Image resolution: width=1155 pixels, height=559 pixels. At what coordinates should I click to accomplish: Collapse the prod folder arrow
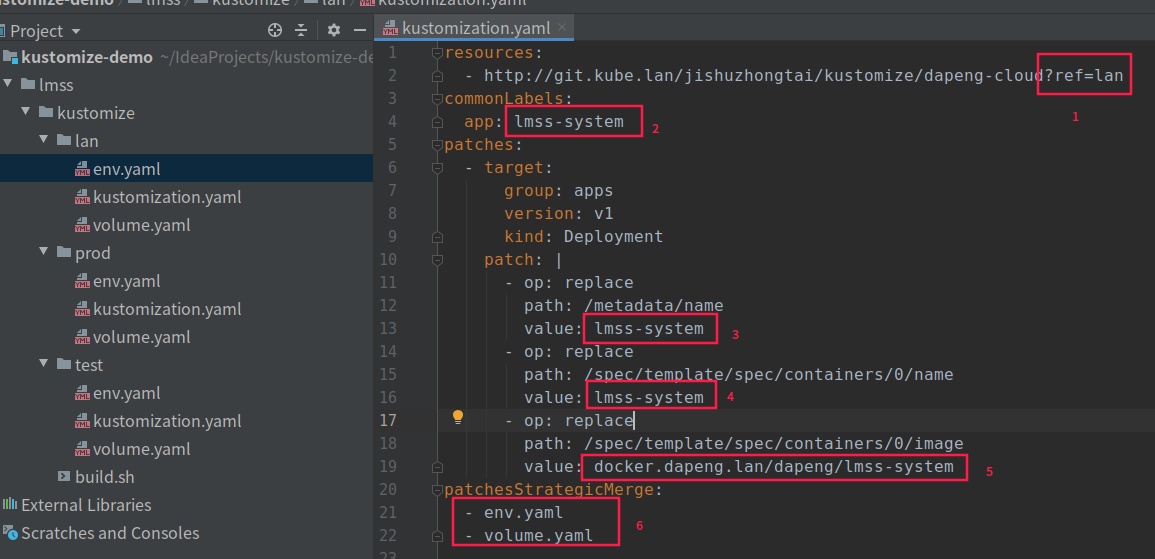[x=44, y=252]
